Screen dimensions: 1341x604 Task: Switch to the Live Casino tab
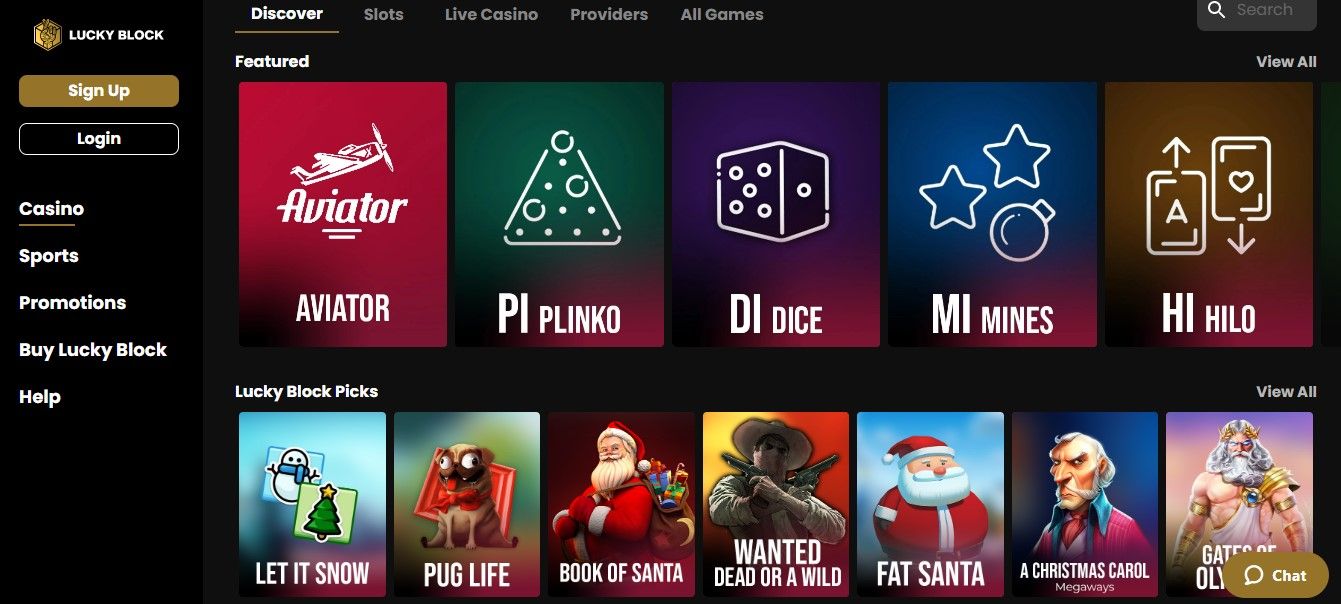491,14
